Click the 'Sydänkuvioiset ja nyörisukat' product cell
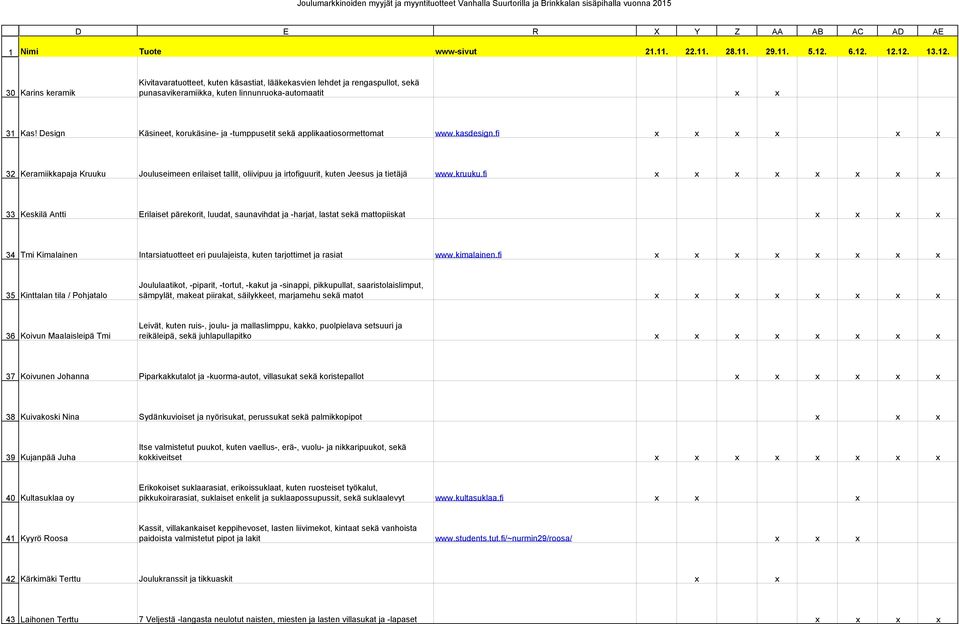 coord(286,401)
